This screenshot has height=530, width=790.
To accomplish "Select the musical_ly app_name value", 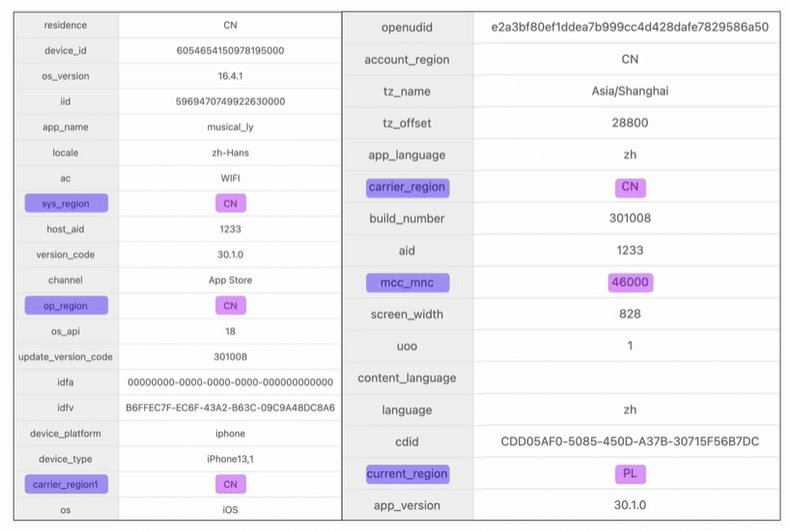I will [x=230, y=127].
